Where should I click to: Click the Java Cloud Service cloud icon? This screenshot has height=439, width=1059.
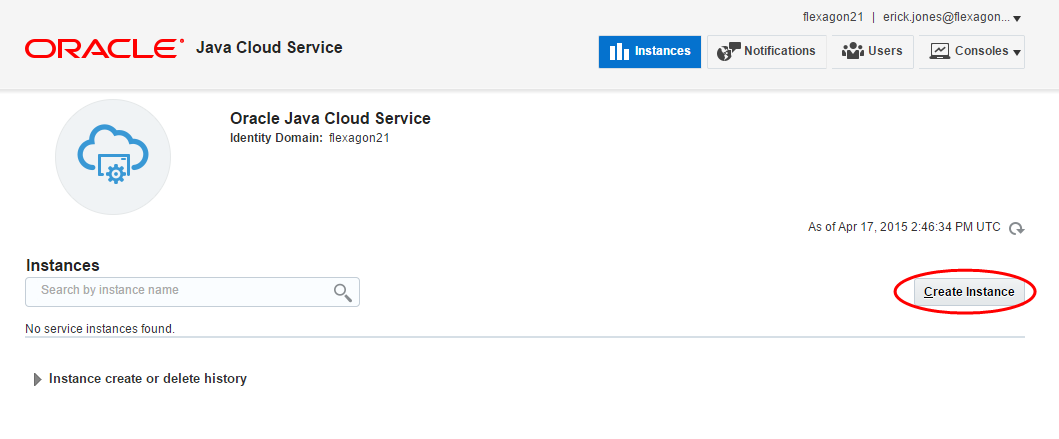(113, 157)
